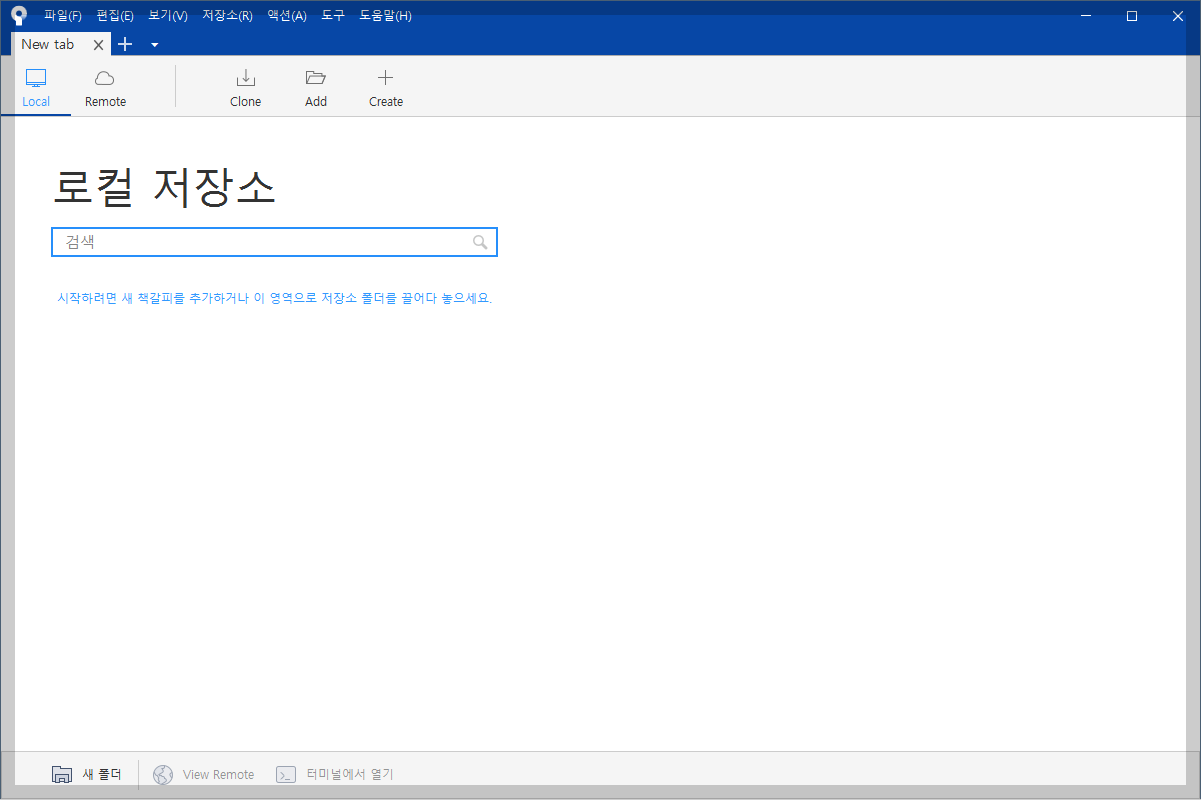Click the Add label
1201x800 pixels.
click(316, 102)
